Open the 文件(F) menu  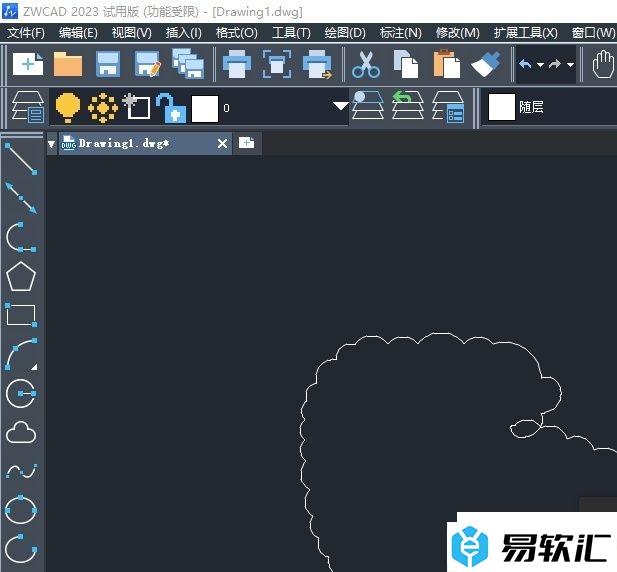[x=26, y=33]
